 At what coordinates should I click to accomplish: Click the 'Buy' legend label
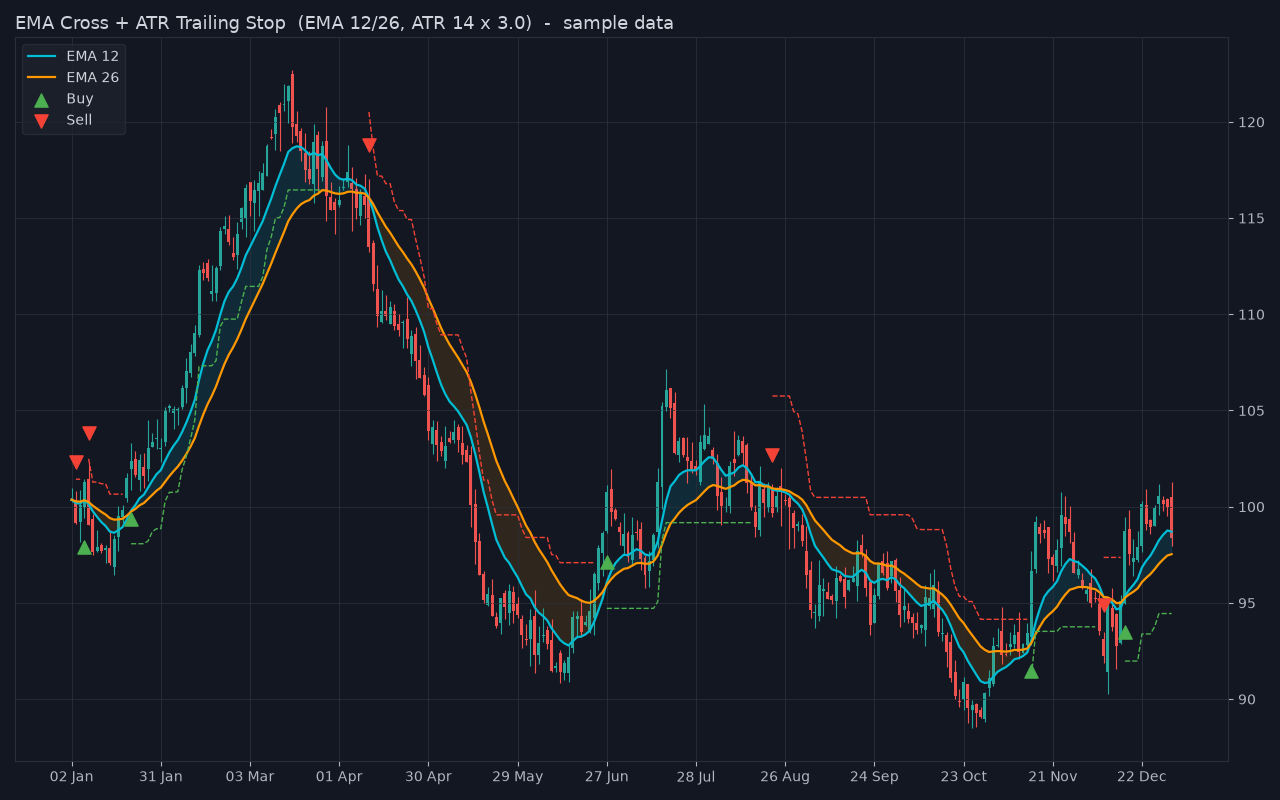pyautogui.click(x=80, y=99)
